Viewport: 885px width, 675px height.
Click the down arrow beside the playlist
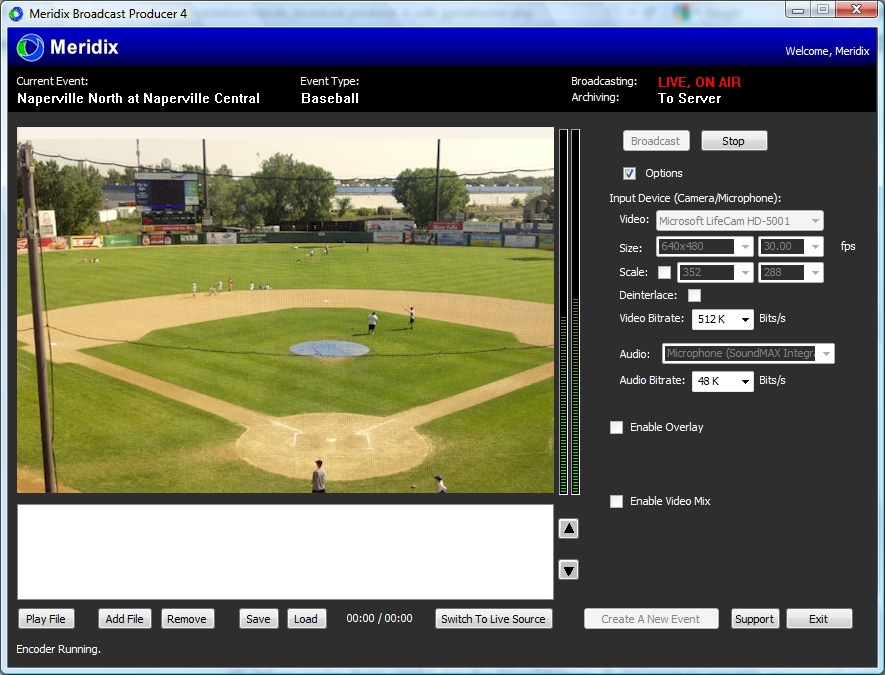click(568, 570)
